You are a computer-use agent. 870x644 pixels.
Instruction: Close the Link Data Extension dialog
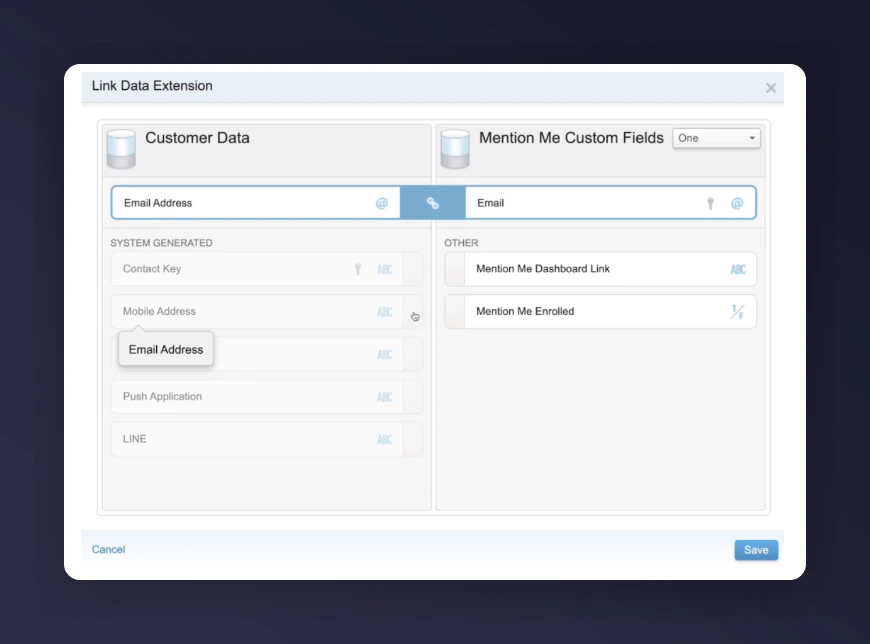click(771, 88)
